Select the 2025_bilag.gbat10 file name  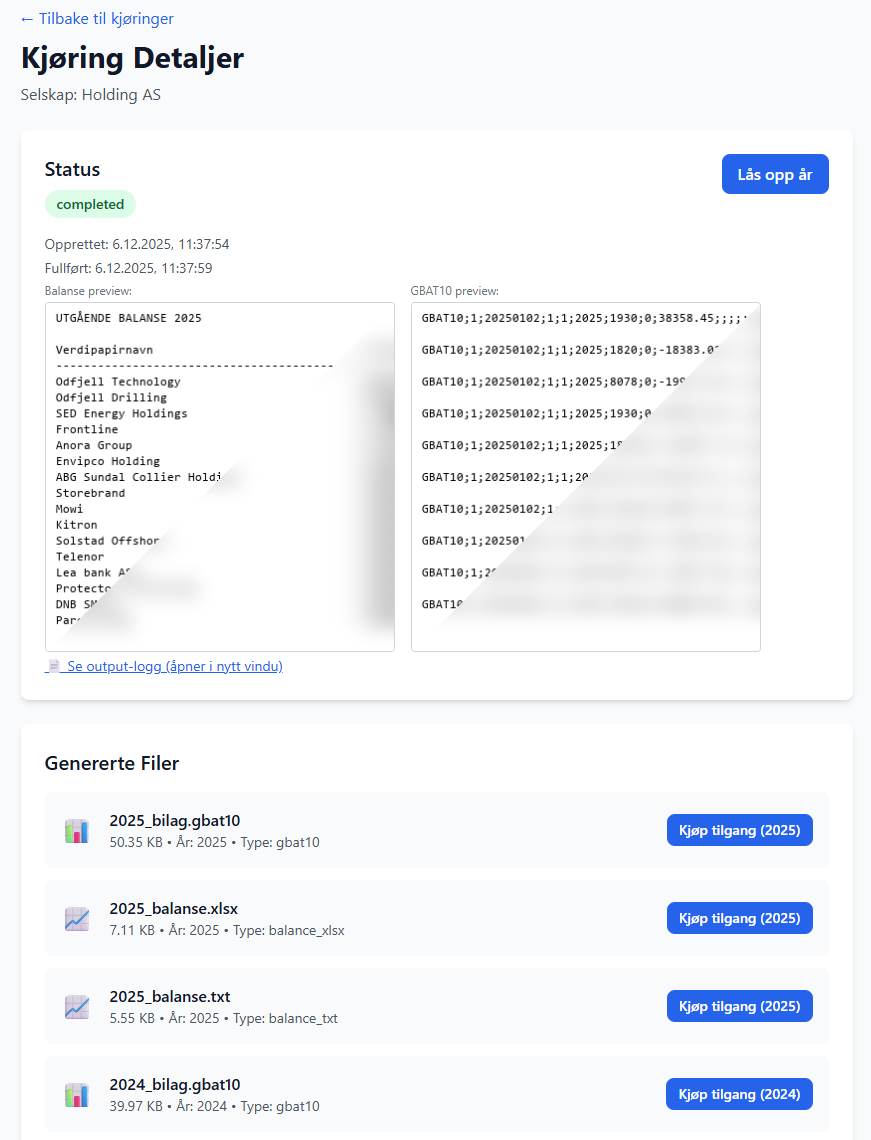(175, 821)
